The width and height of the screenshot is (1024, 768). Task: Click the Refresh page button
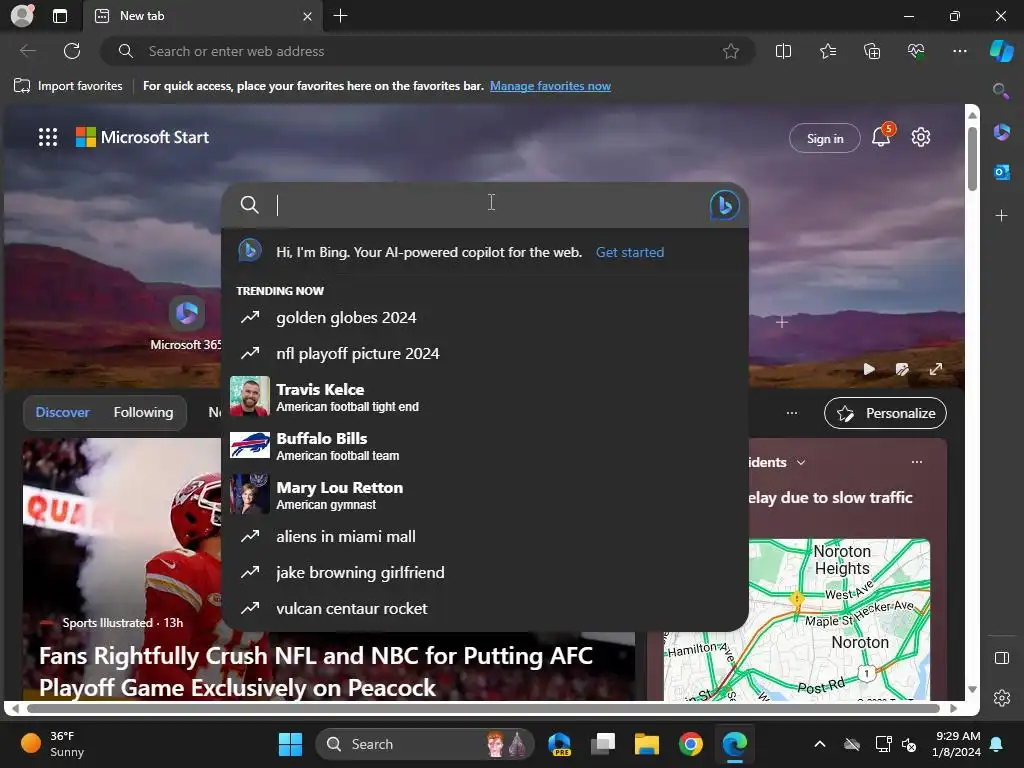72,51
